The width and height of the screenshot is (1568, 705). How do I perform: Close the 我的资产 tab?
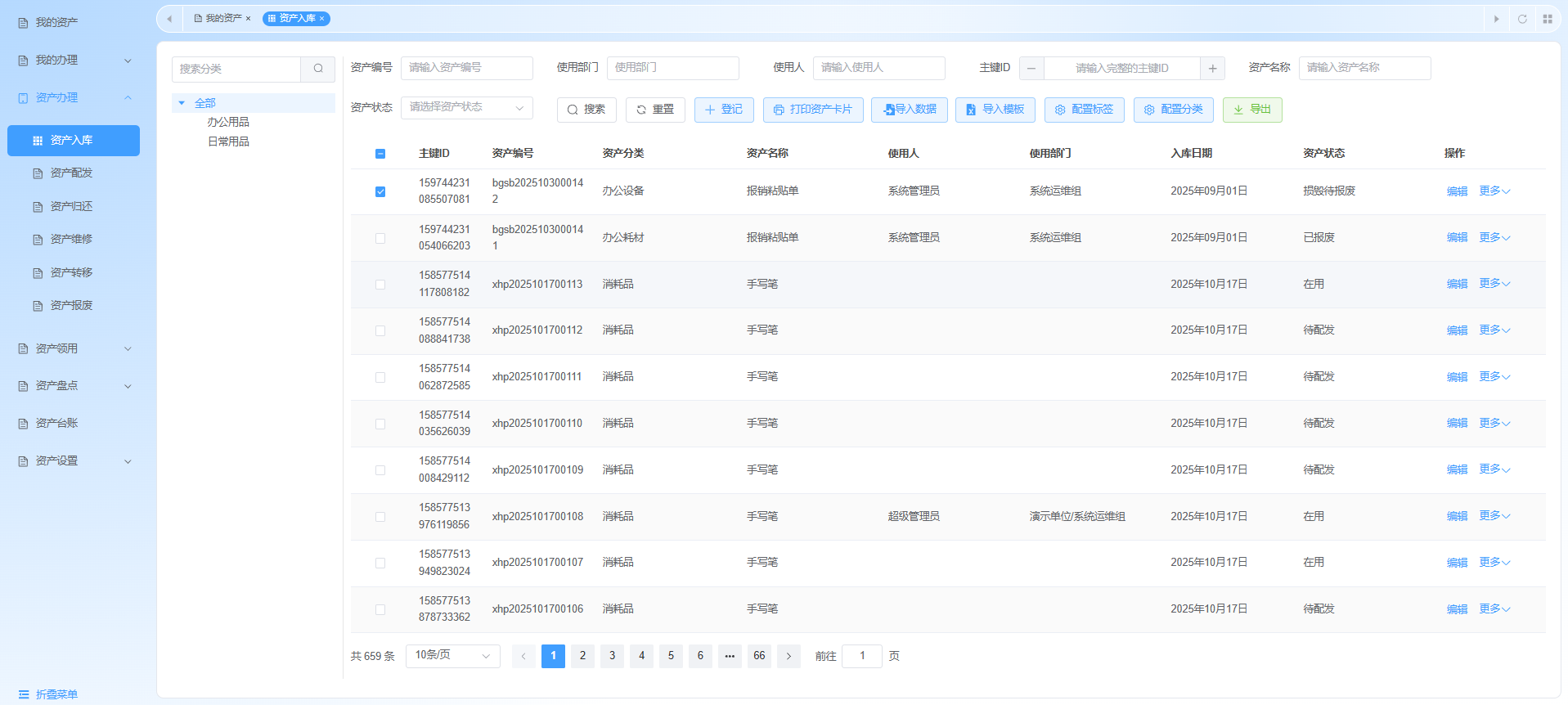tap(248, 18)
